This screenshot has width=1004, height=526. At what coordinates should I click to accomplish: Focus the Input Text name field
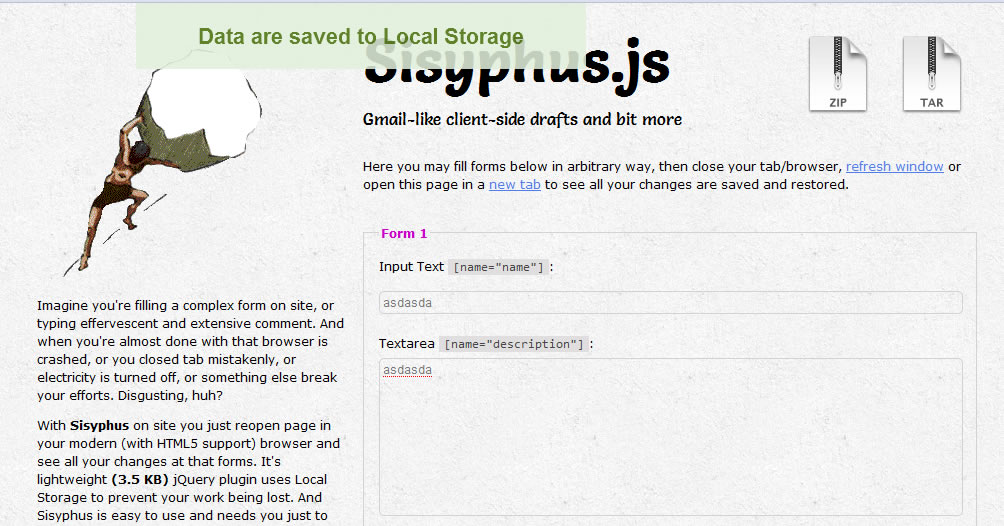point(670,303)
